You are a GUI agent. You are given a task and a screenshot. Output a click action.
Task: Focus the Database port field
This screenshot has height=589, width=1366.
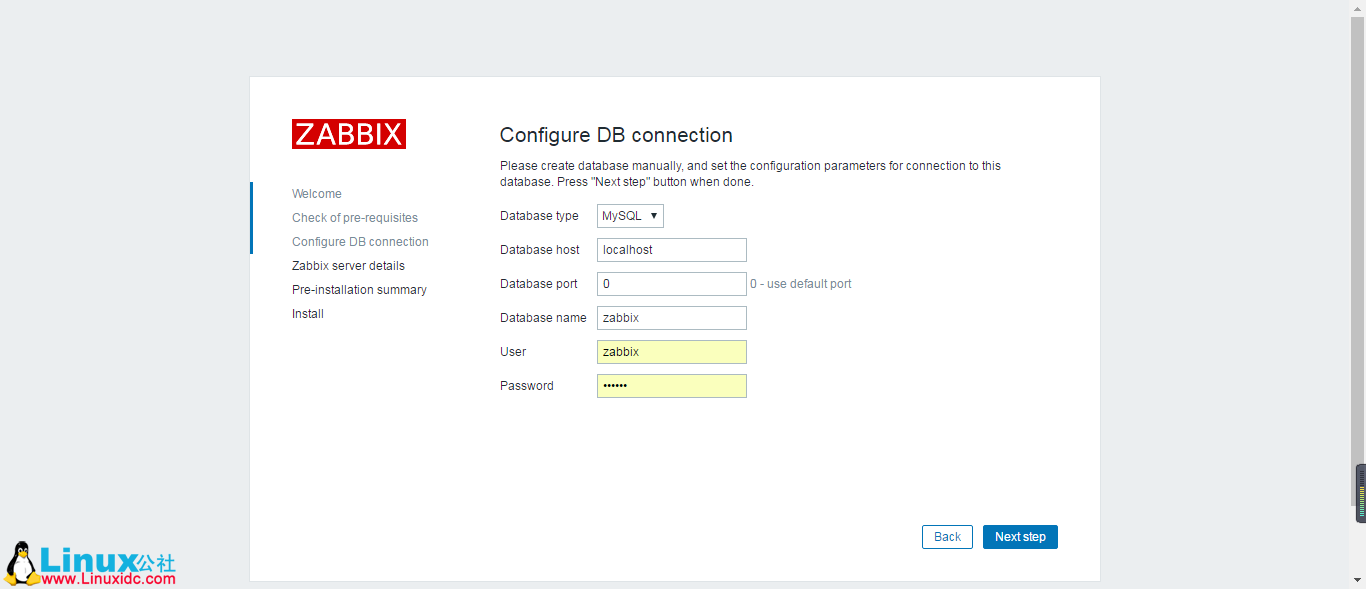[671, 283]
